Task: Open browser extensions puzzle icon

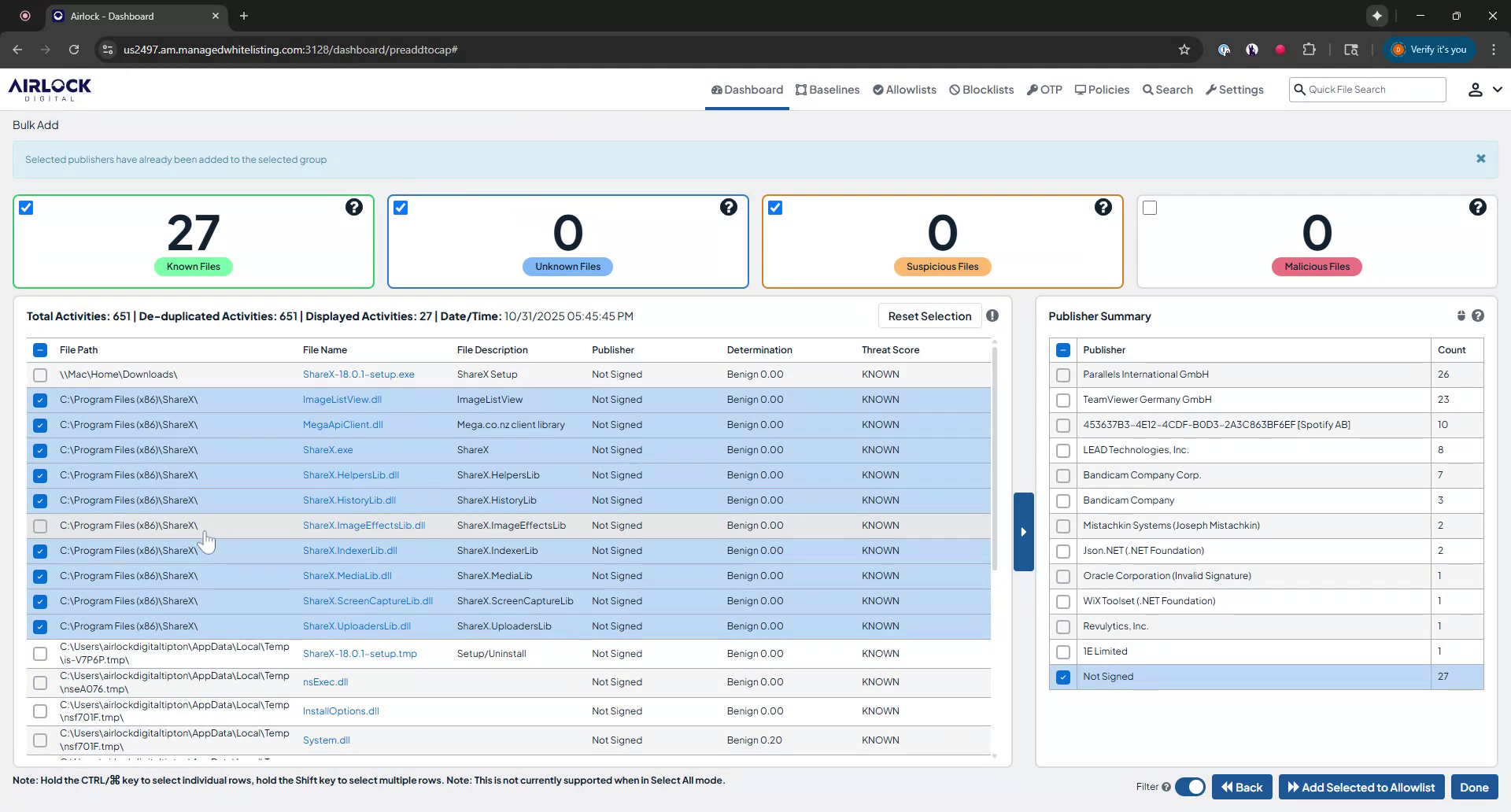Action: tap(1309, 50)
